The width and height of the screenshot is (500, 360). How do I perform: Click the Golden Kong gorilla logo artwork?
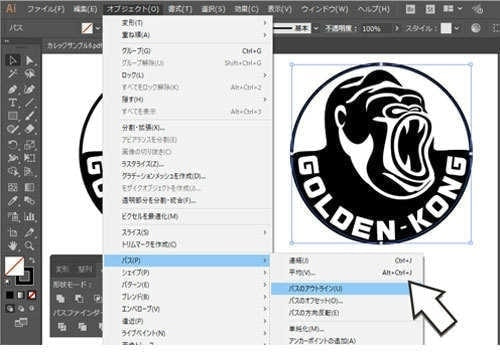381,153
